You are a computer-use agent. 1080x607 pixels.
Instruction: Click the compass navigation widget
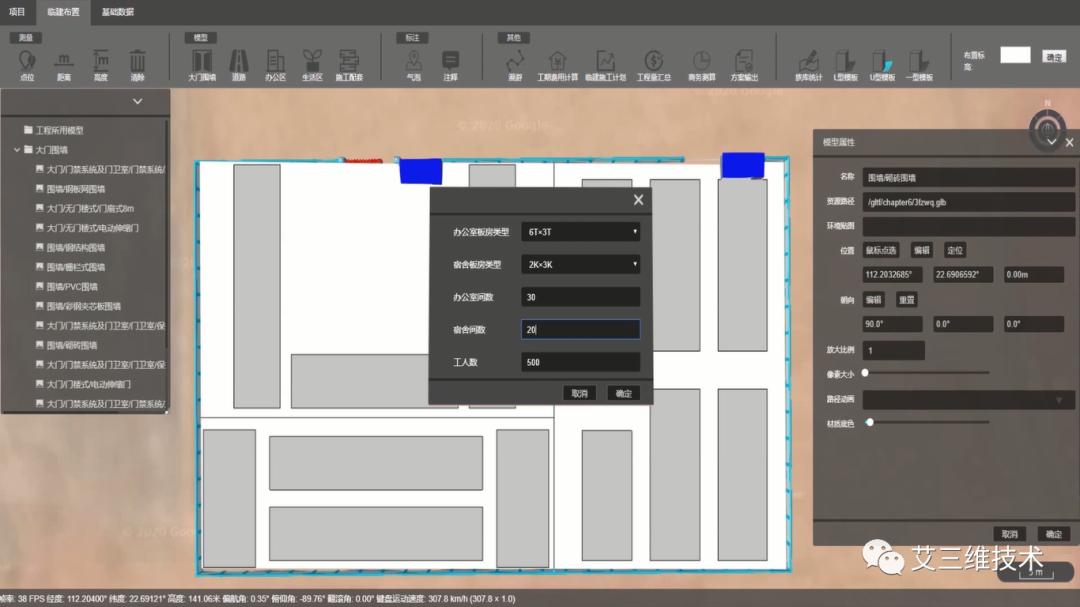1047,130
